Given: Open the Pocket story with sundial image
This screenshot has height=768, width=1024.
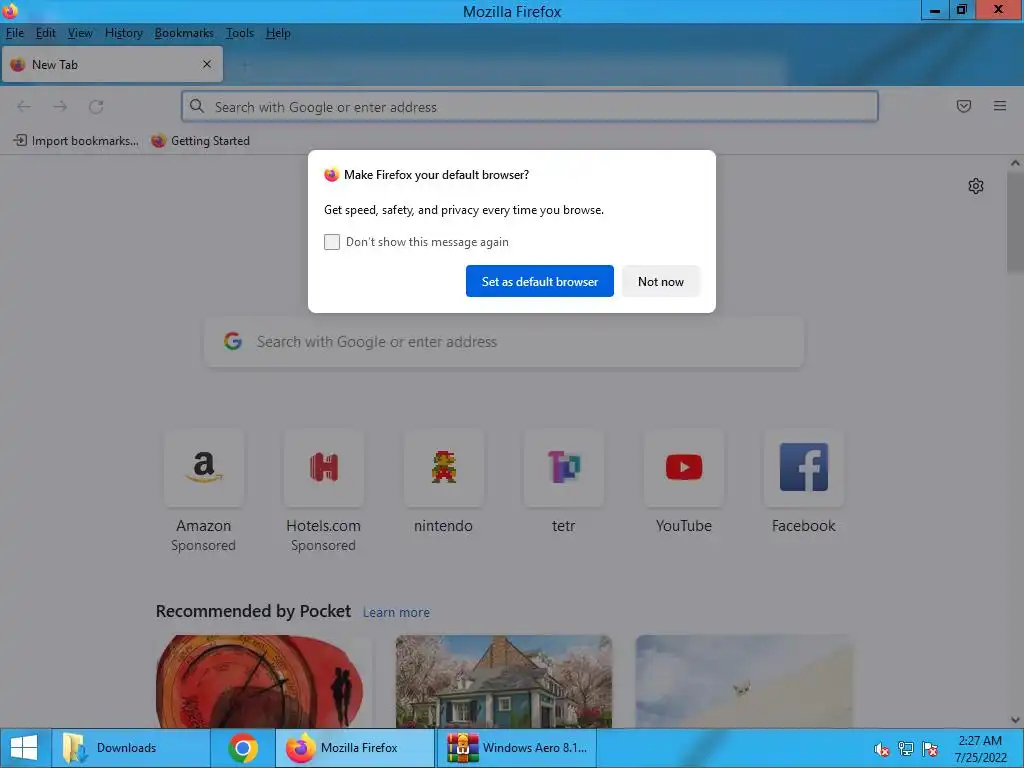Looking at the screenshot, I should (x=264, y=681).
